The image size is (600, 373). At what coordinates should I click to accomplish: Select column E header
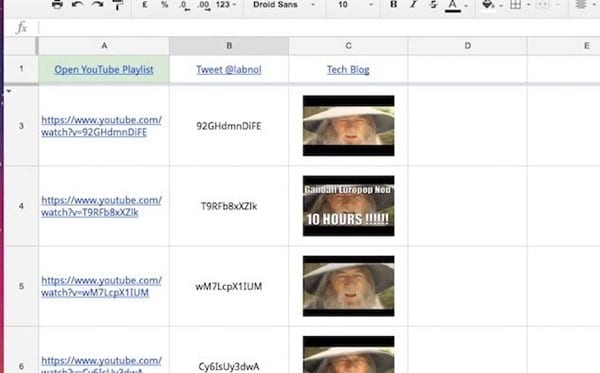click(x=564, y=46)
